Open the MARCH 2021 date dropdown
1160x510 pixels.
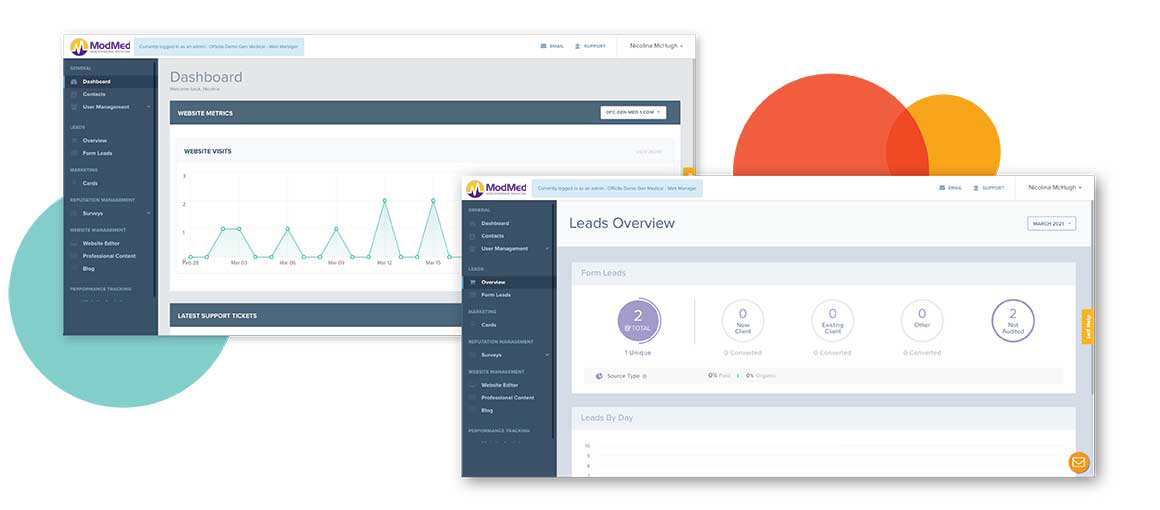(1051, 223)
